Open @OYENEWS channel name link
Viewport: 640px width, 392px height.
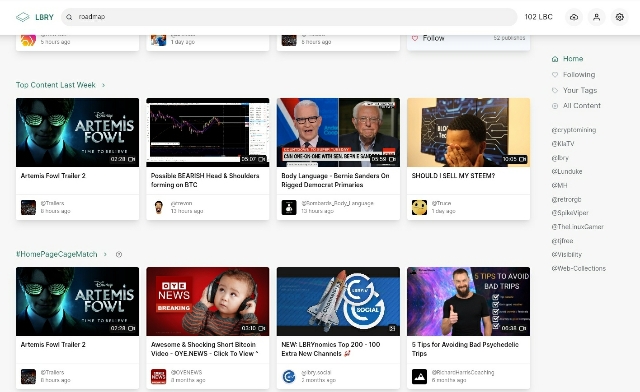pyautogui.click(x=187, y=372)
